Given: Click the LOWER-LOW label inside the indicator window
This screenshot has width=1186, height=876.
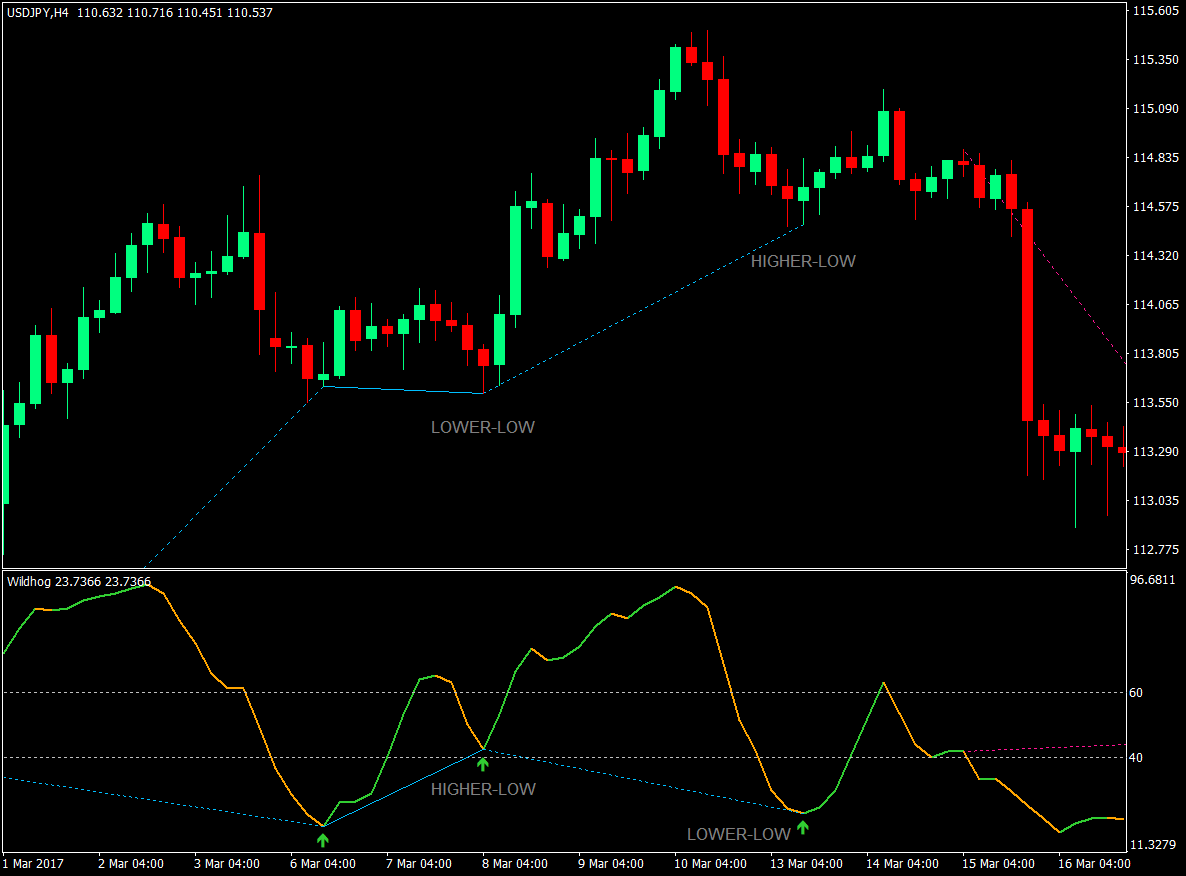Looking at the screenshot, I should [736, 831].
